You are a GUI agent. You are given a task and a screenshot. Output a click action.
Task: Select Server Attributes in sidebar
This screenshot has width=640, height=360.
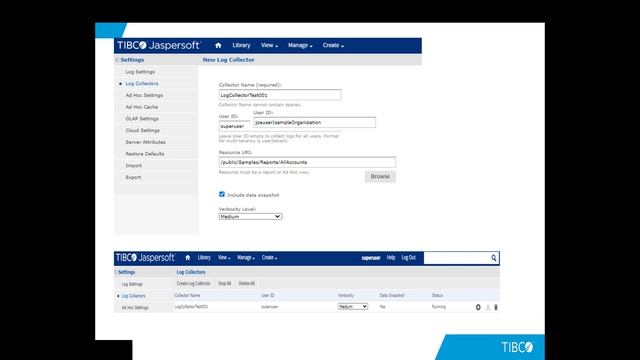[145, 142]
